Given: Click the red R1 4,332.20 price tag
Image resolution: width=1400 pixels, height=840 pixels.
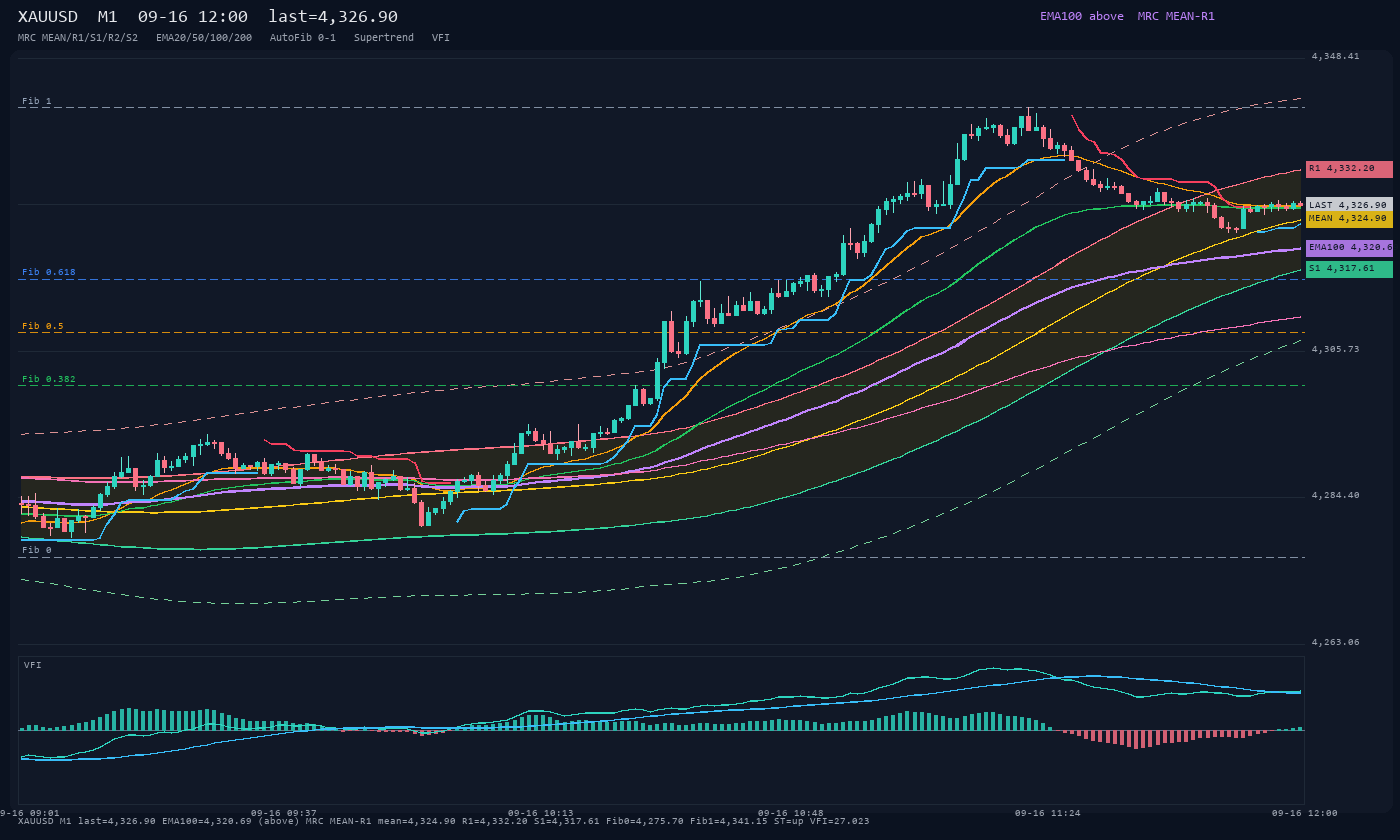Looking at the screenshot, I should click(x=1349, y=169).
